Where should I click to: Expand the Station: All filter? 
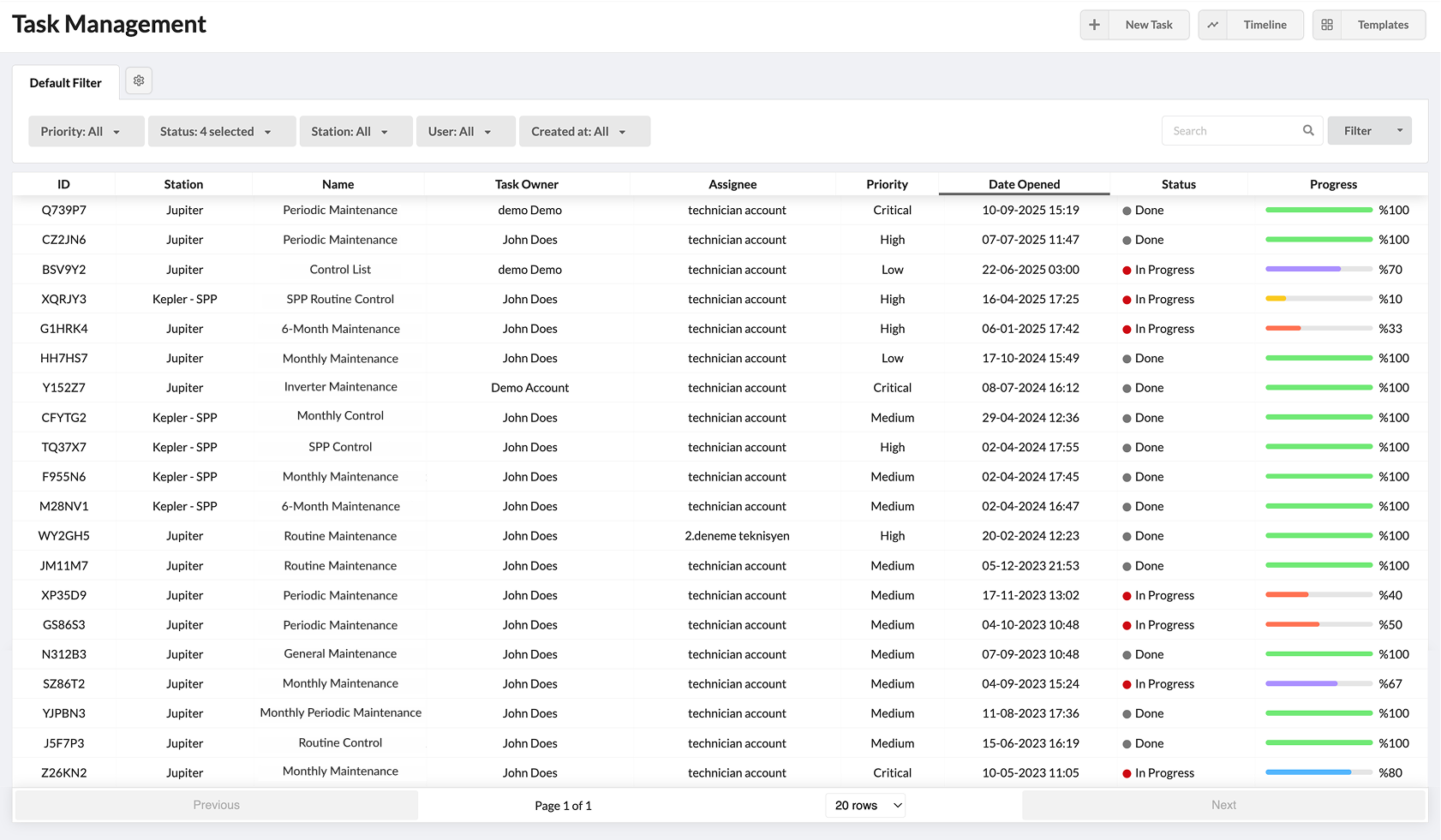tap(356, 132)
